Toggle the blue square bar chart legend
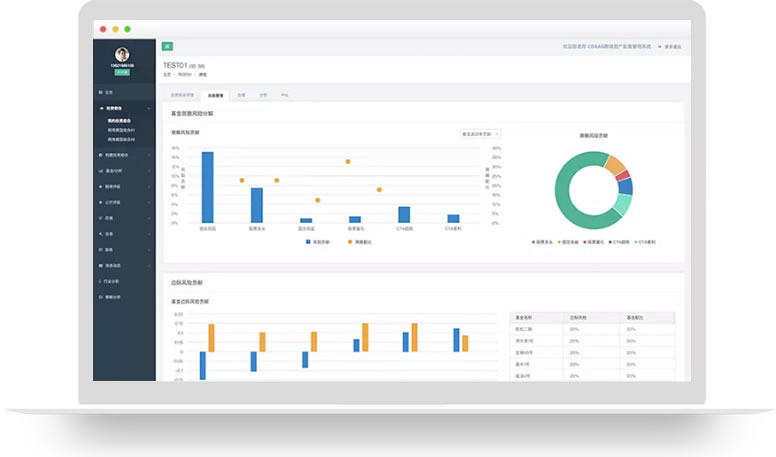Screen dimensions: 776x457 coord(317,242)
